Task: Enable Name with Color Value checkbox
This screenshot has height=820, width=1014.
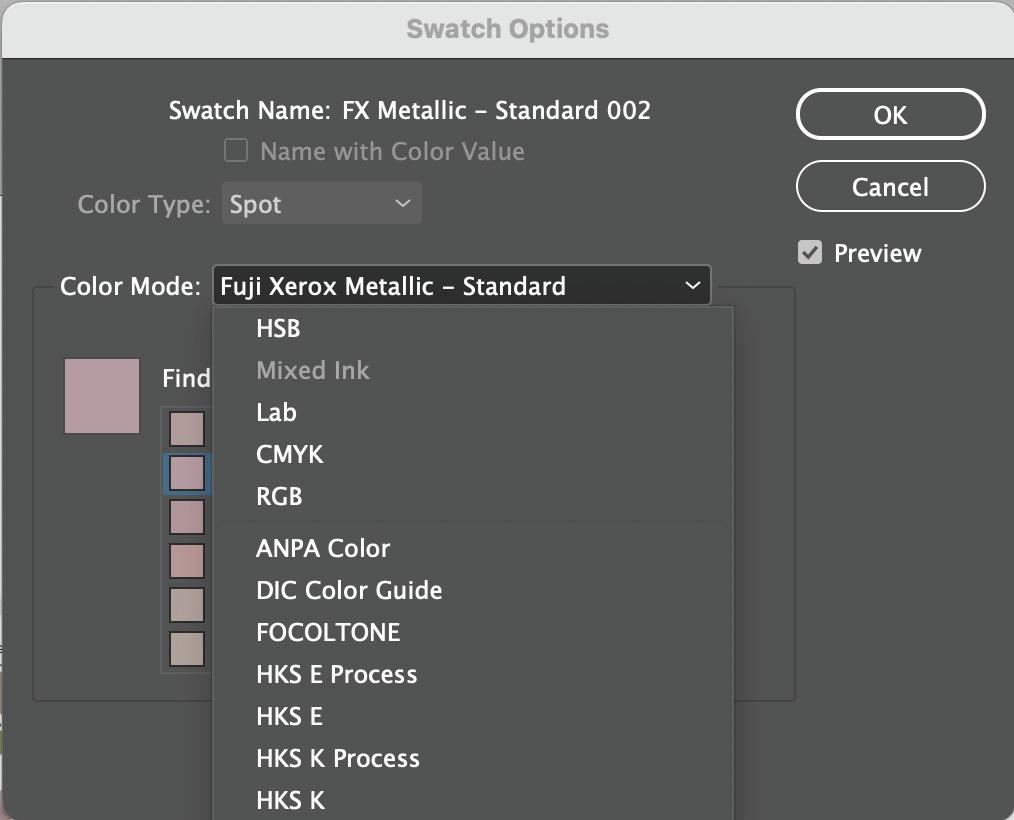Action: [236, 151]
